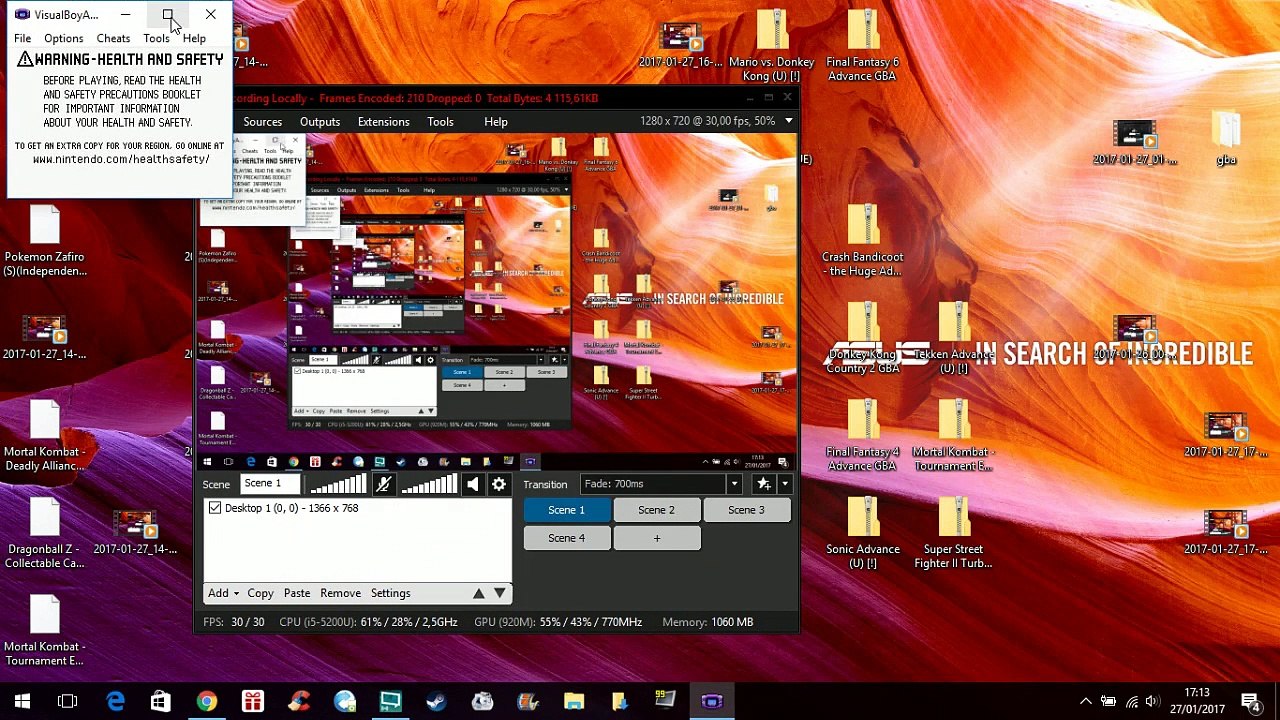Image resolution: width=1280 pixels, height=720 pixels.
Task: Open the Action Center notifications icon
Action: point(1250,701)
